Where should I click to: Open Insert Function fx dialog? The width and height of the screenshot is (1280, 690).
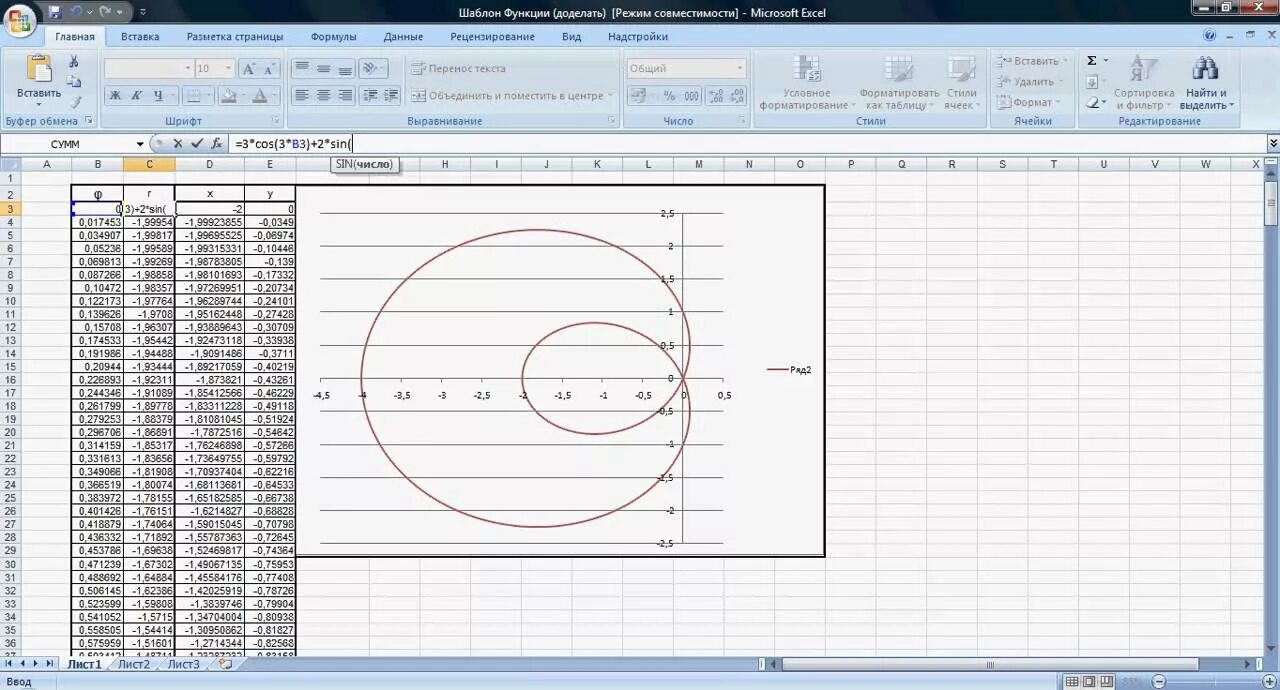[217, 144]
